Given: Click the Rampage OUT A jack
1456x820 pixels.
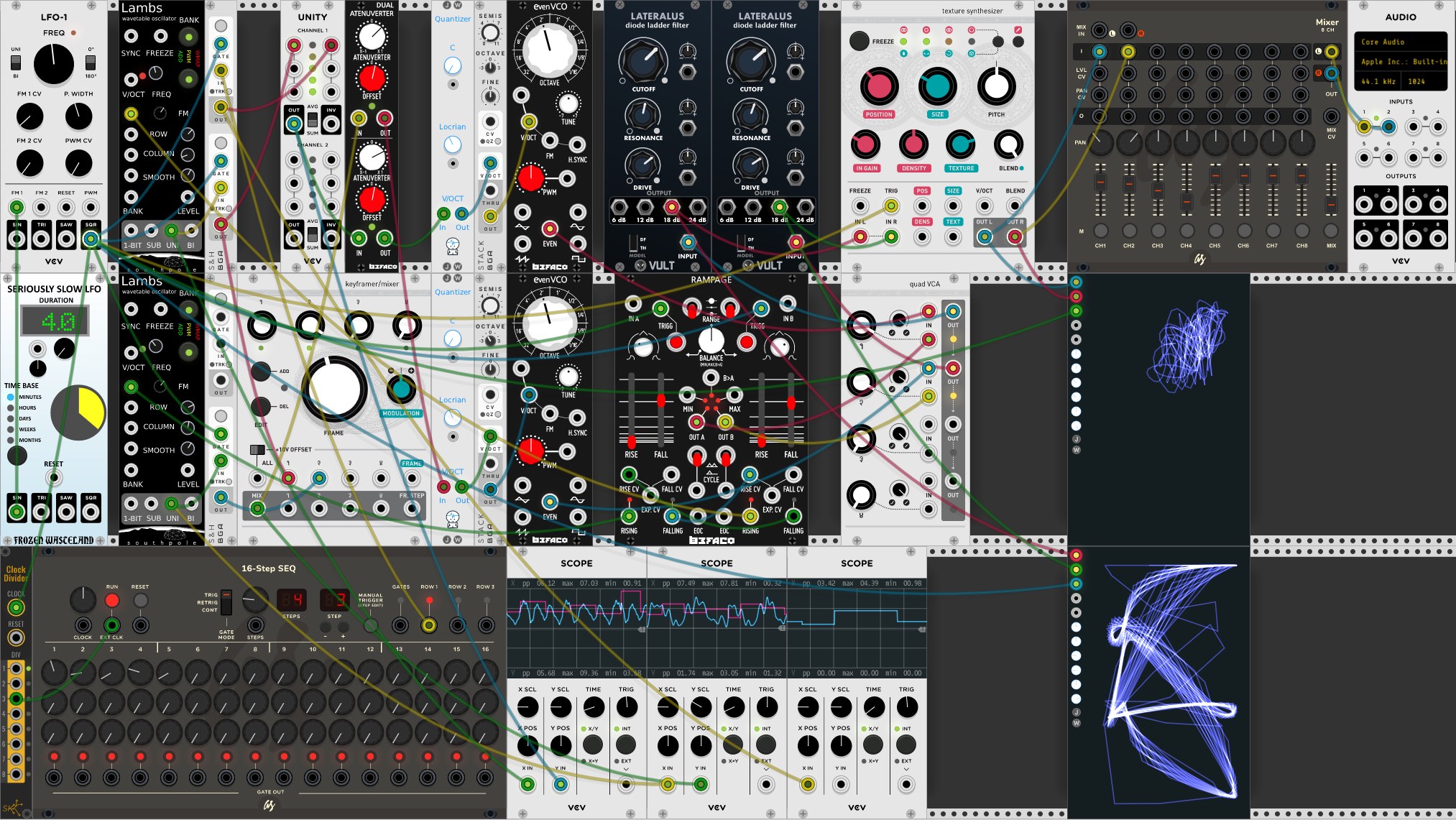Looking at the screenshot, I should (696, 422).
